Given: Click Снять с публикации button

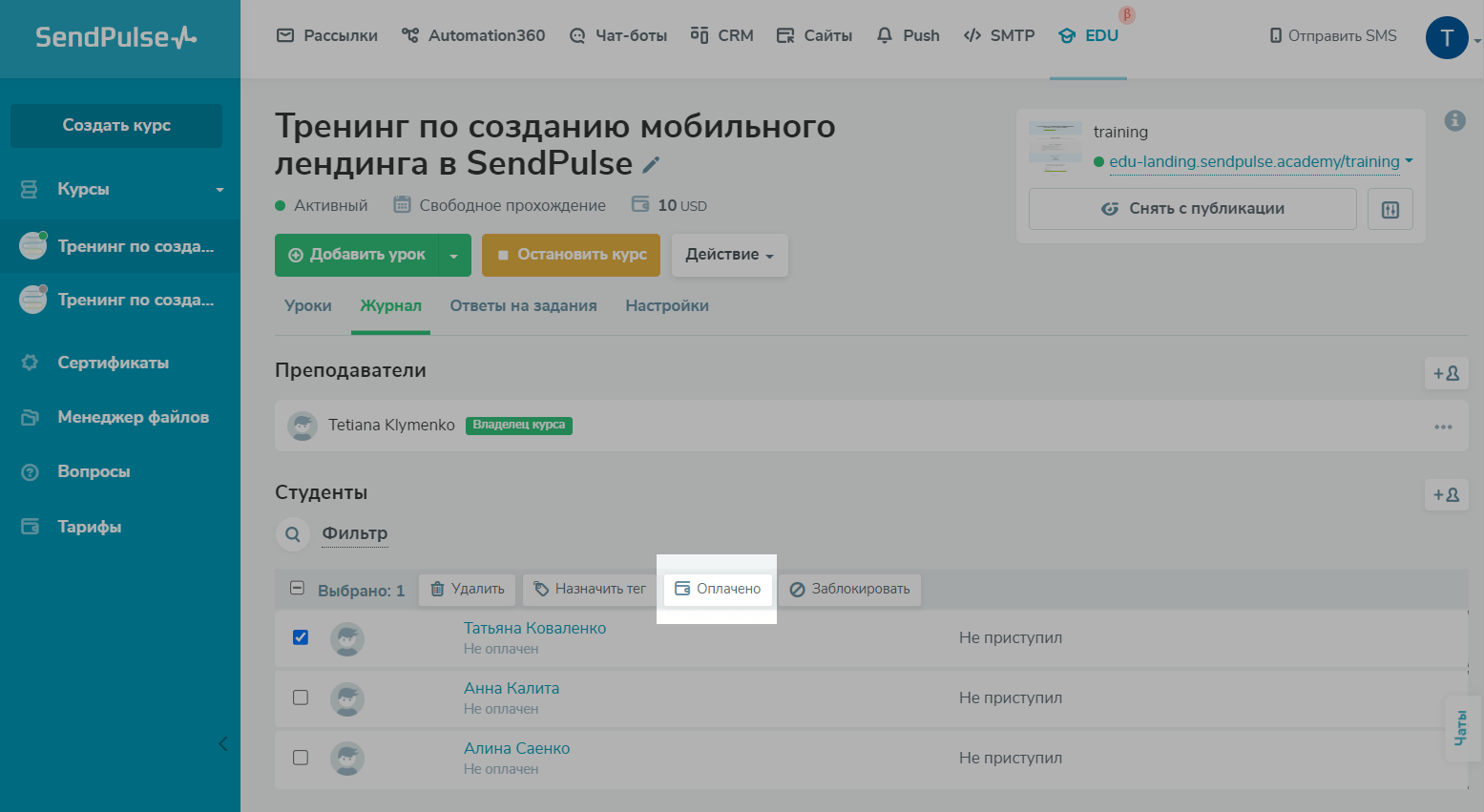Looking at the screenshot, I should tap(1193, 209).
